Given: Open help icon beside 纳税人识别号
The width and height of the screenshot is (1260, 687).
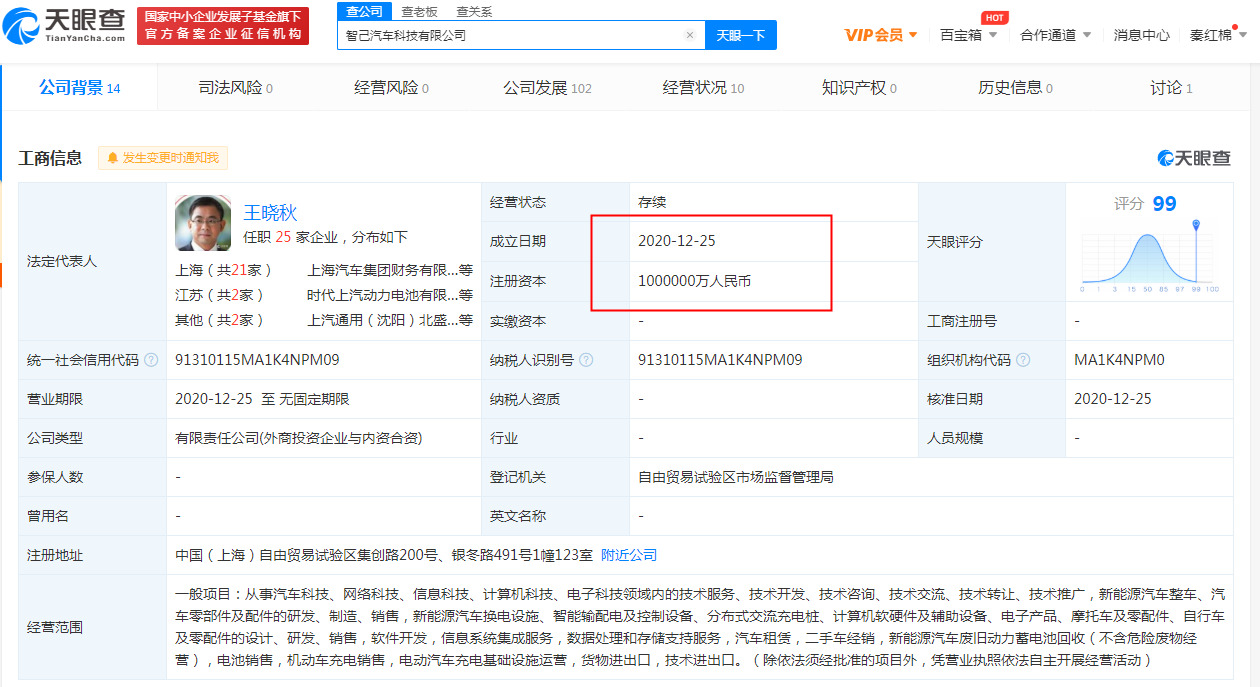Looking at the screenshot, I should (586, 360).
